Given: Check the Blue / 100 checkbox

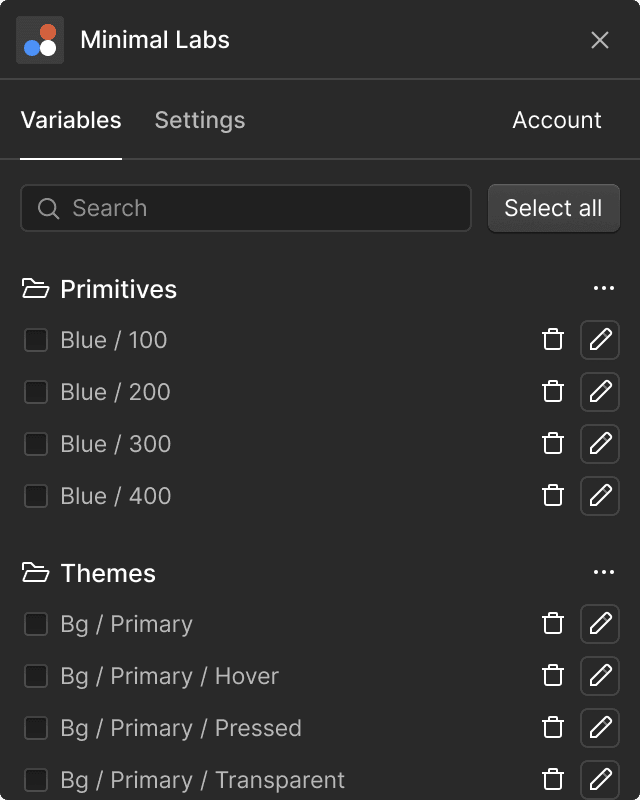Looking at the screenshot, I should [36, 340].
